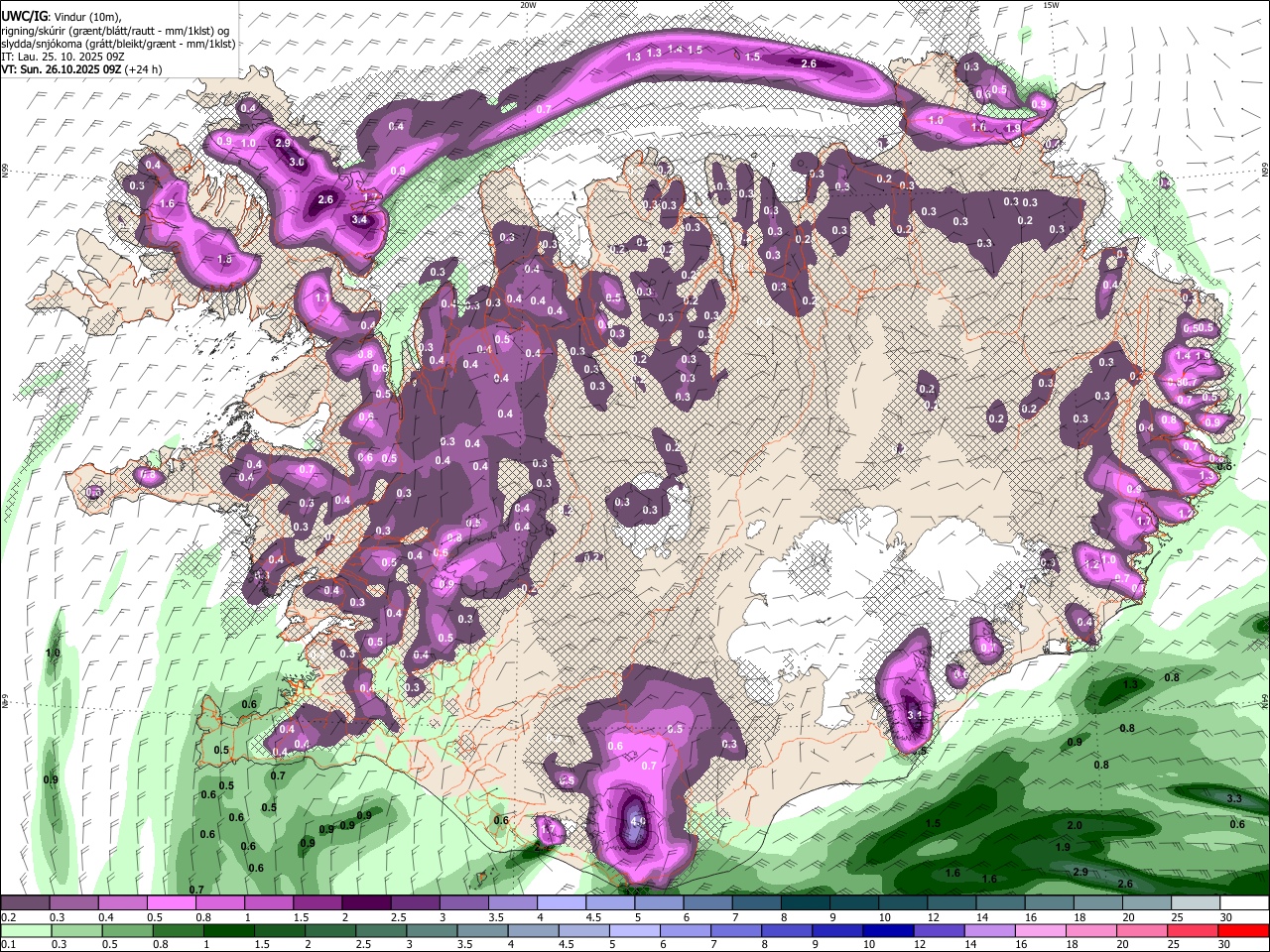
Task: Pick the darkest purple swatch between 2 and 2.5
Action: 365,903
